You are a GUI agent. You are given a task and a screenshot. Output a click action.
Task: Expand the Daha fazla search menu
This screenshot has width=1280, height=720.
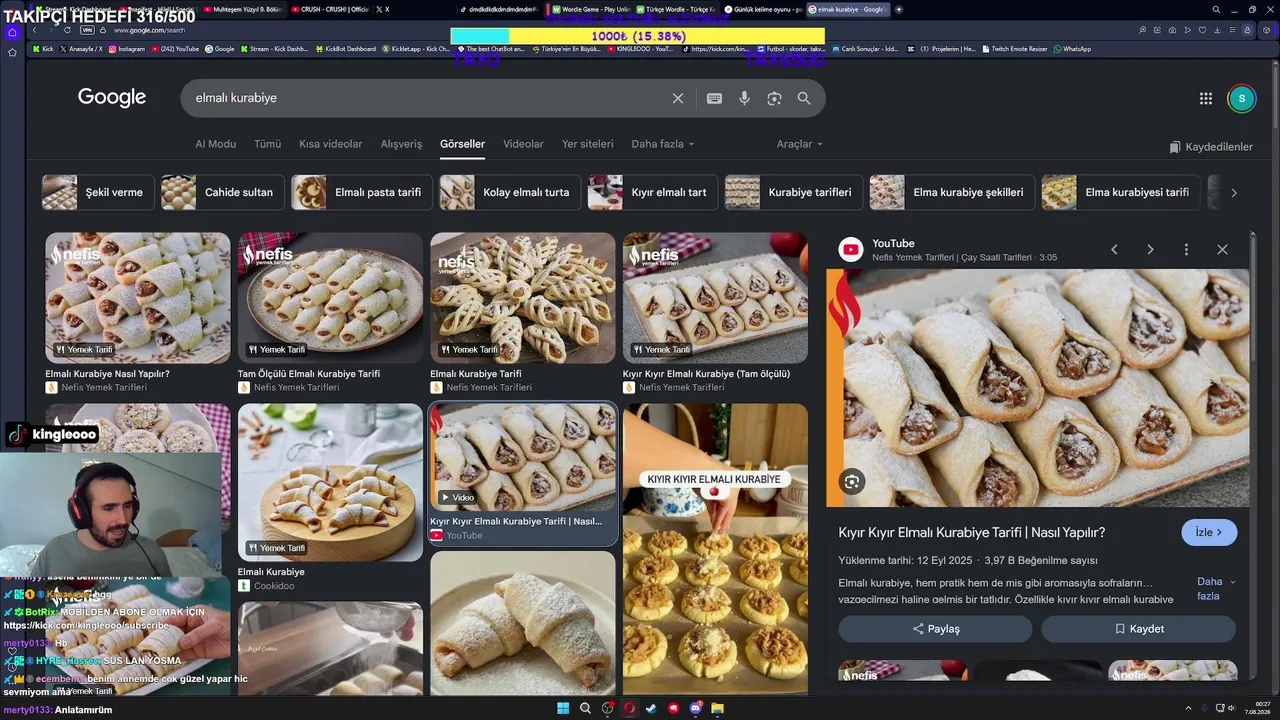(662, 144)
